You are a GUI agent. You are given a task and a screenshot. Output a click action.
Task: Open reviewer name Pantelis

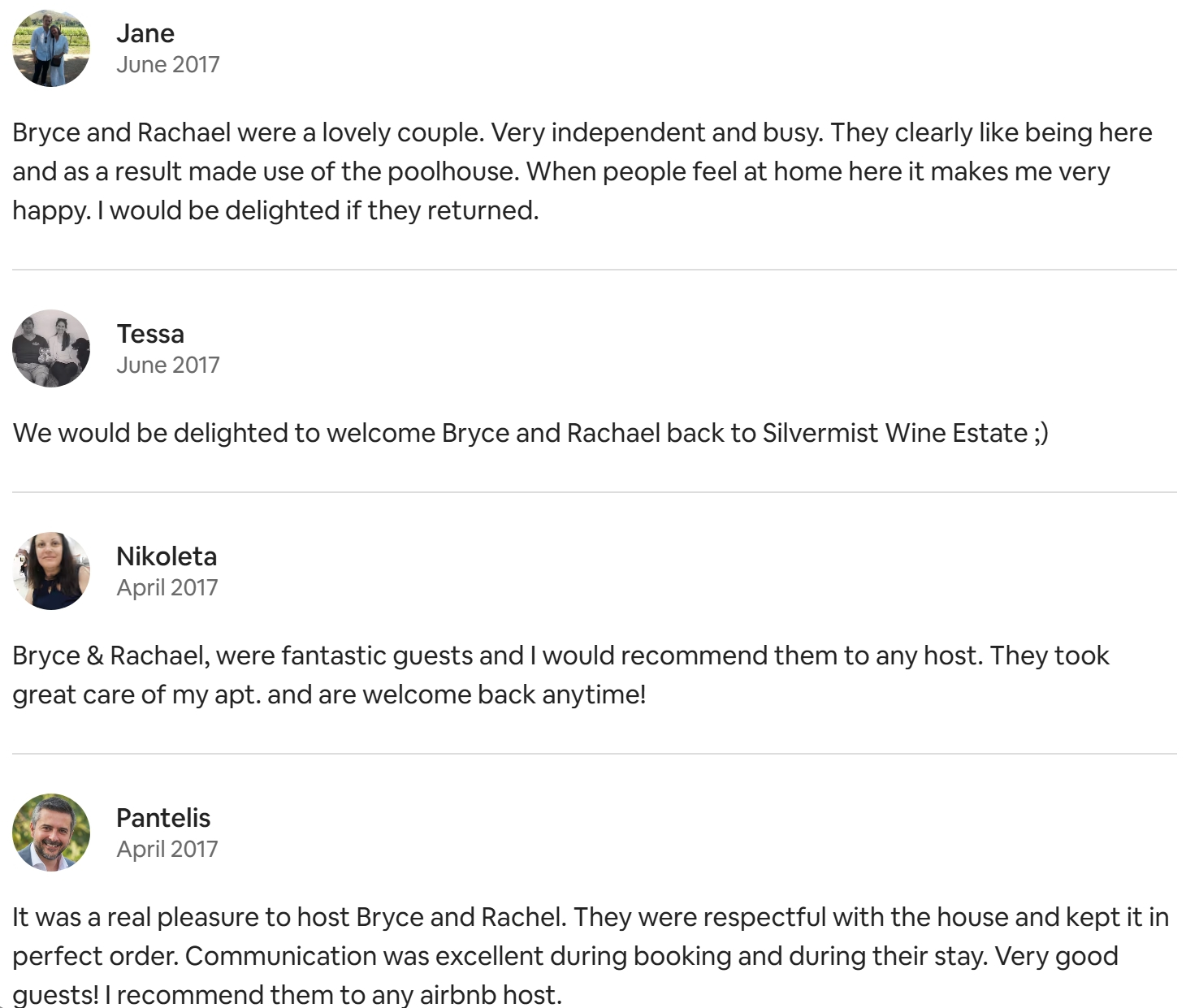tap(163, 818)
